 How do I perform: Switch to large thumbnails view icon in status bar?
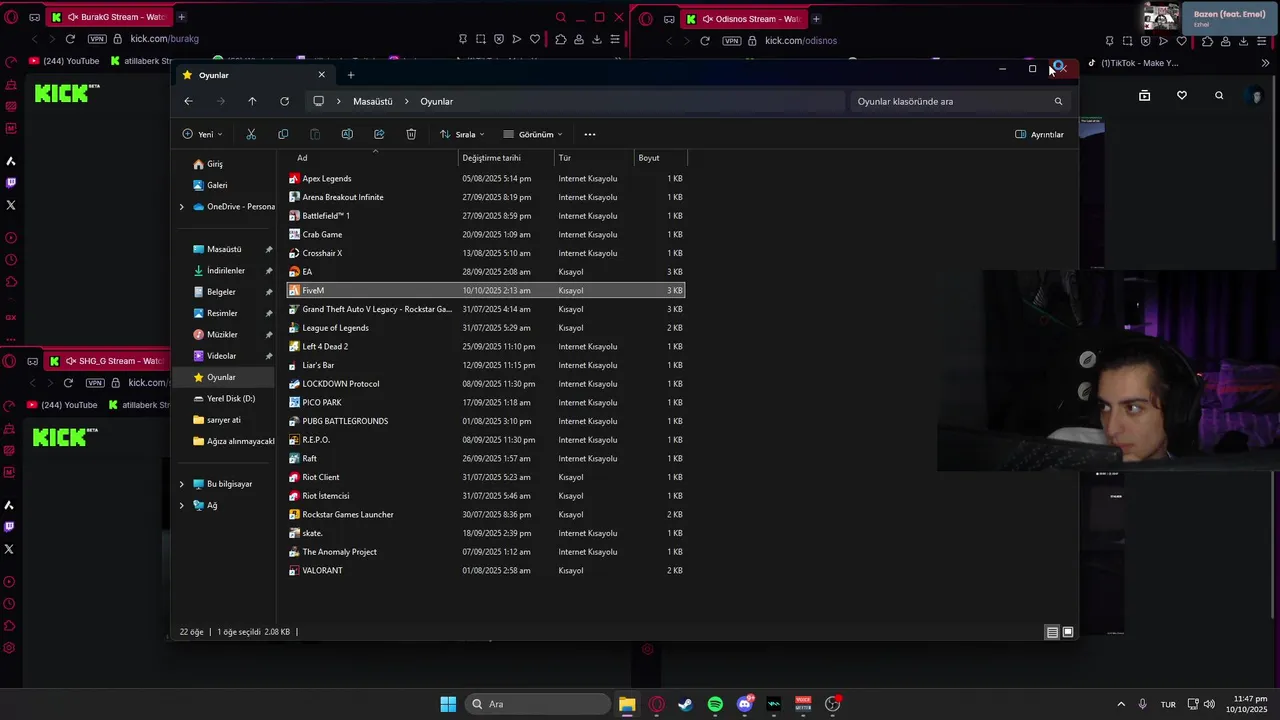pyautogui.click(x=1068, y=632)
